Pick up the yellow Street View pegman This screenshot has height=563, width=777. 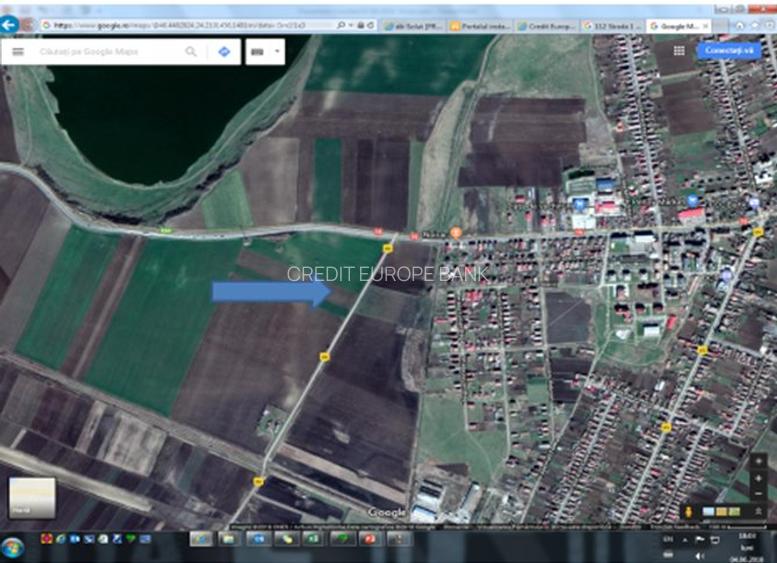coord(688,511)
